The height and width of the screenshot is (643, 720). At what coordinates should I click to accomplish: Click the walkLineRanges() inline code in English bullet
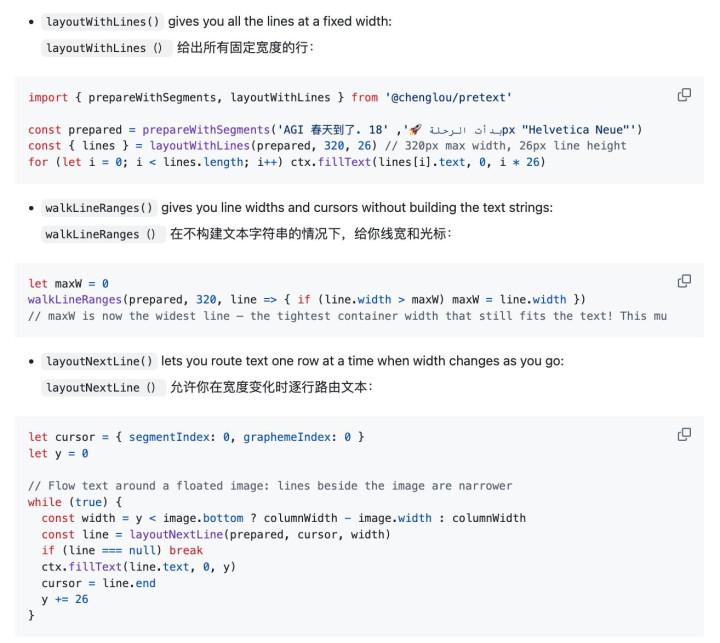(x=101, y=208)
